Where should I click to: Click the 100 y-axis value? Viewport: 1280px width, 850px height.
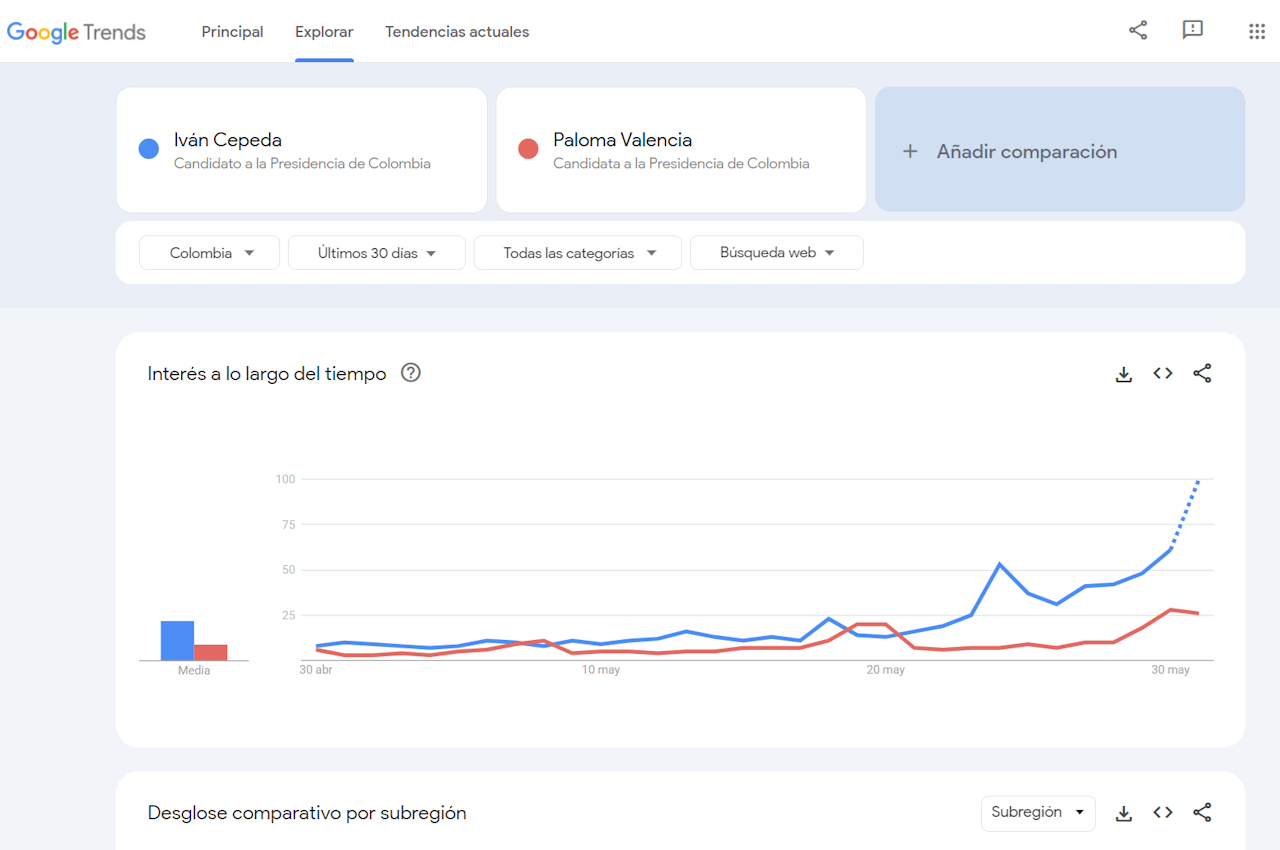(286, 479)
